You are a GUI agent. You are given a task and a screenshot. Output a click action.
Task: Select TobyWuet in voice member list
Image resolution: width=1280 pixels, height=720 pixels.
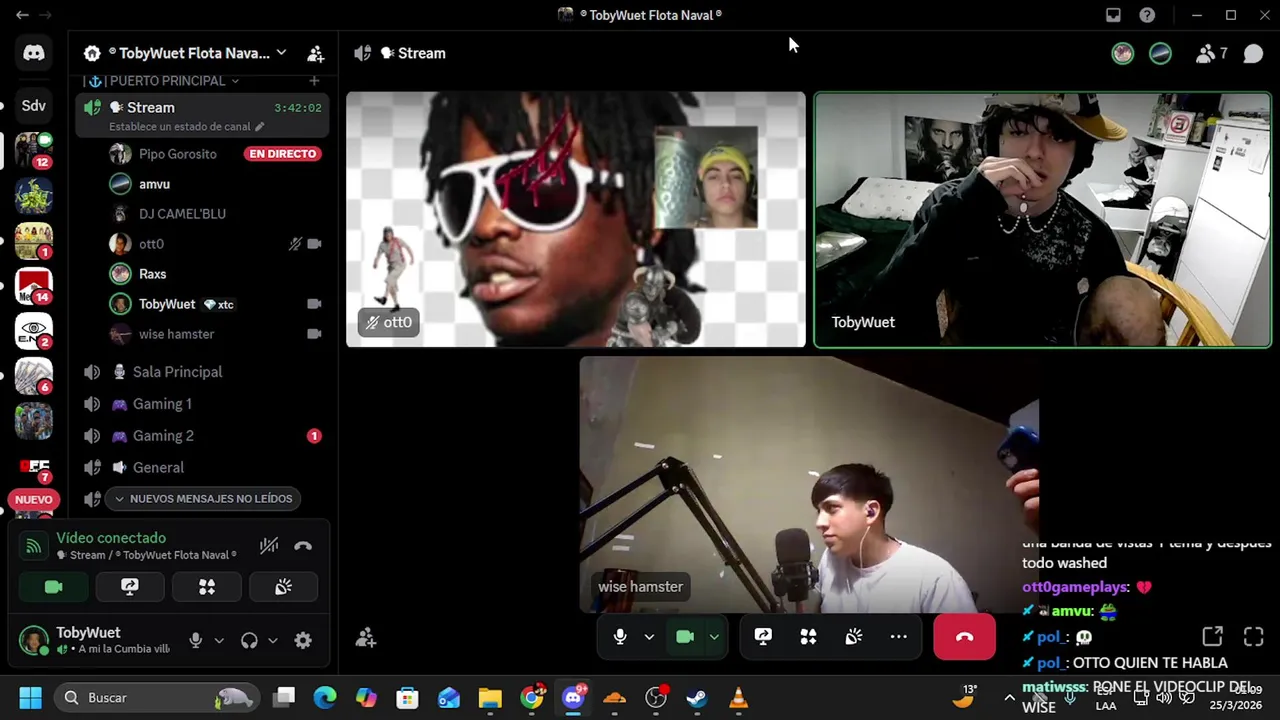coord(167,304)
